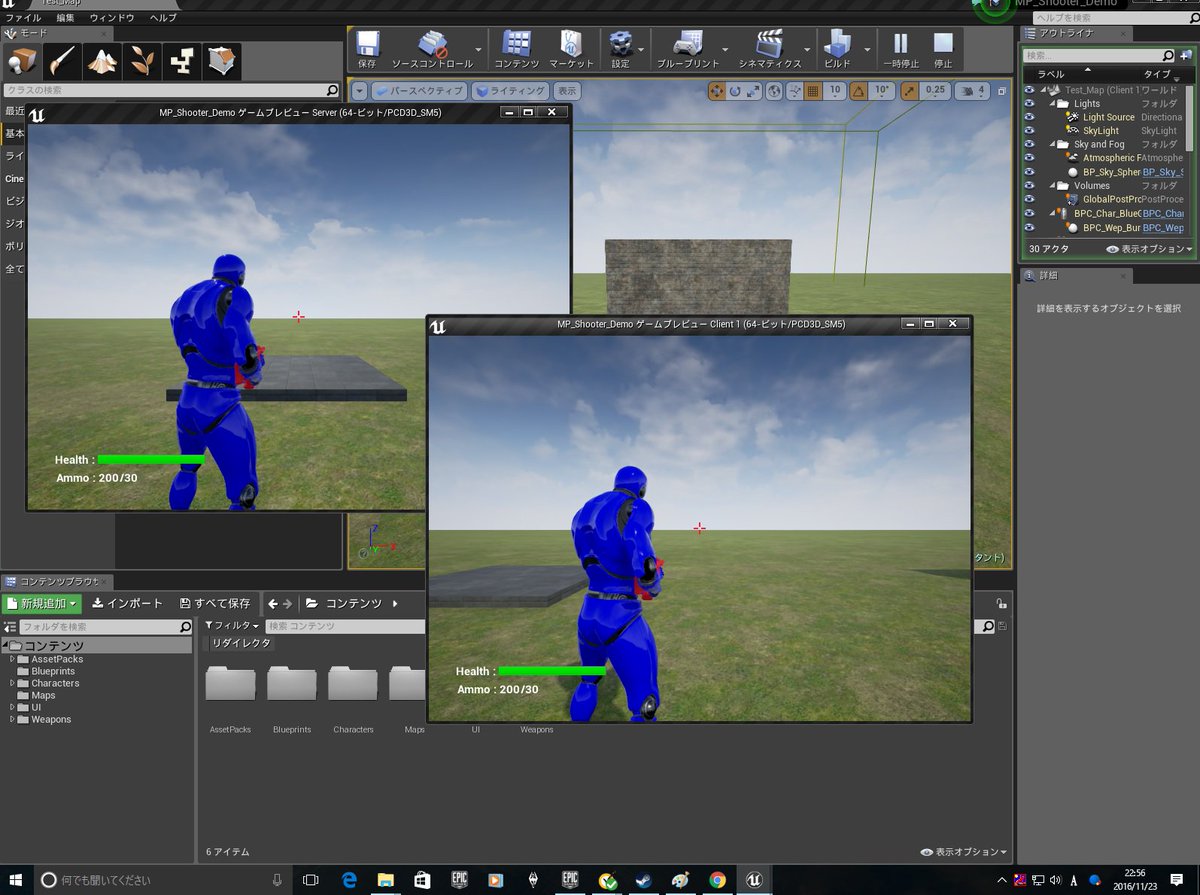Select the Landscape mode icon

[102, 62]
